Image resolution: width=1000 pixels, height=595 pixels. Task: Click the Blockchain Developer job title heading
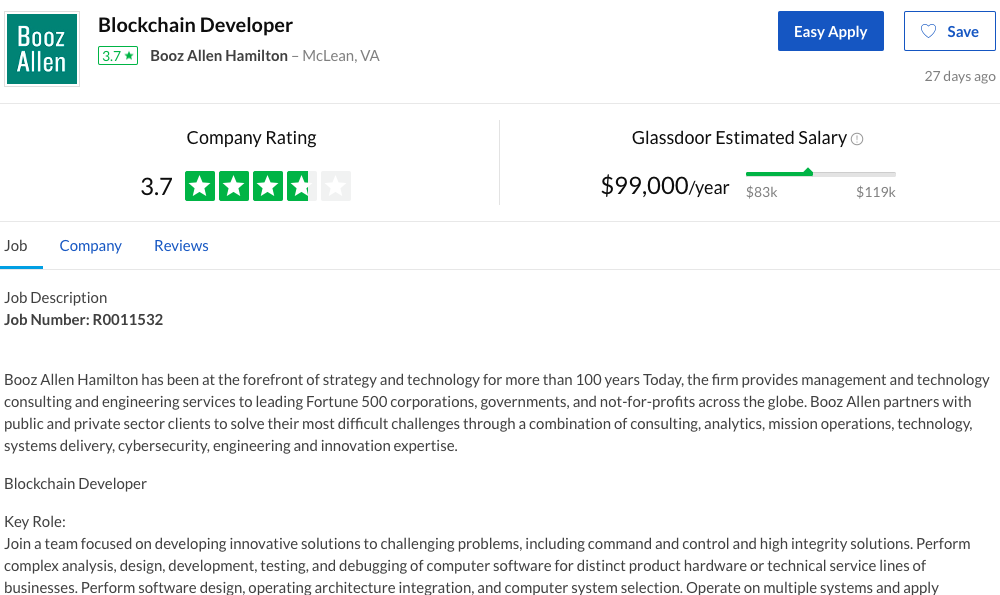tap(195, 25)
